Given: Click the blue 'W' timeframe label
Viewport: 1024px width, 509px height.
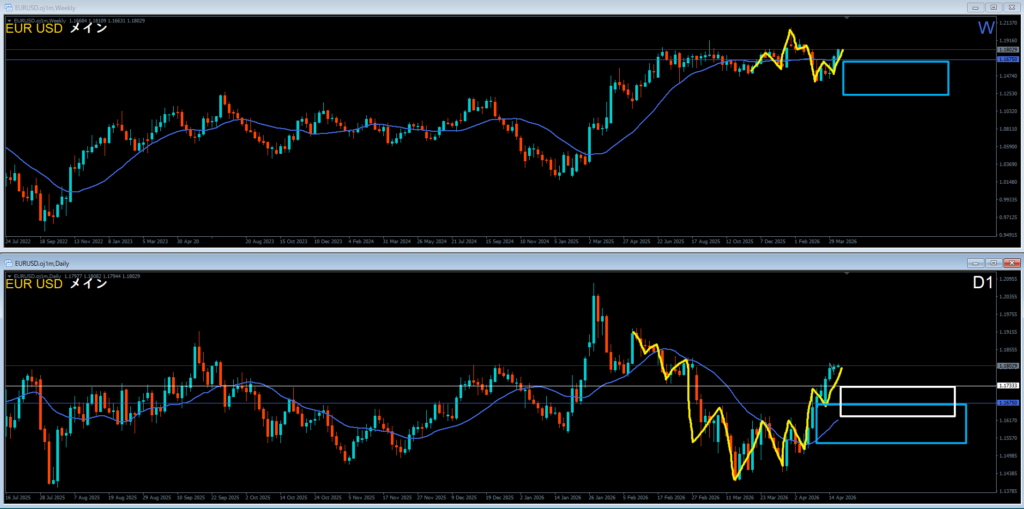Looking at the screenshot, I should [985, 28].
